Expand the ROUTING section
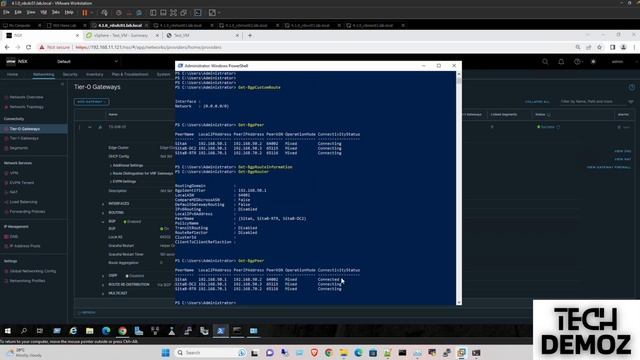640x360 pixels. click(x=103, y=213)
